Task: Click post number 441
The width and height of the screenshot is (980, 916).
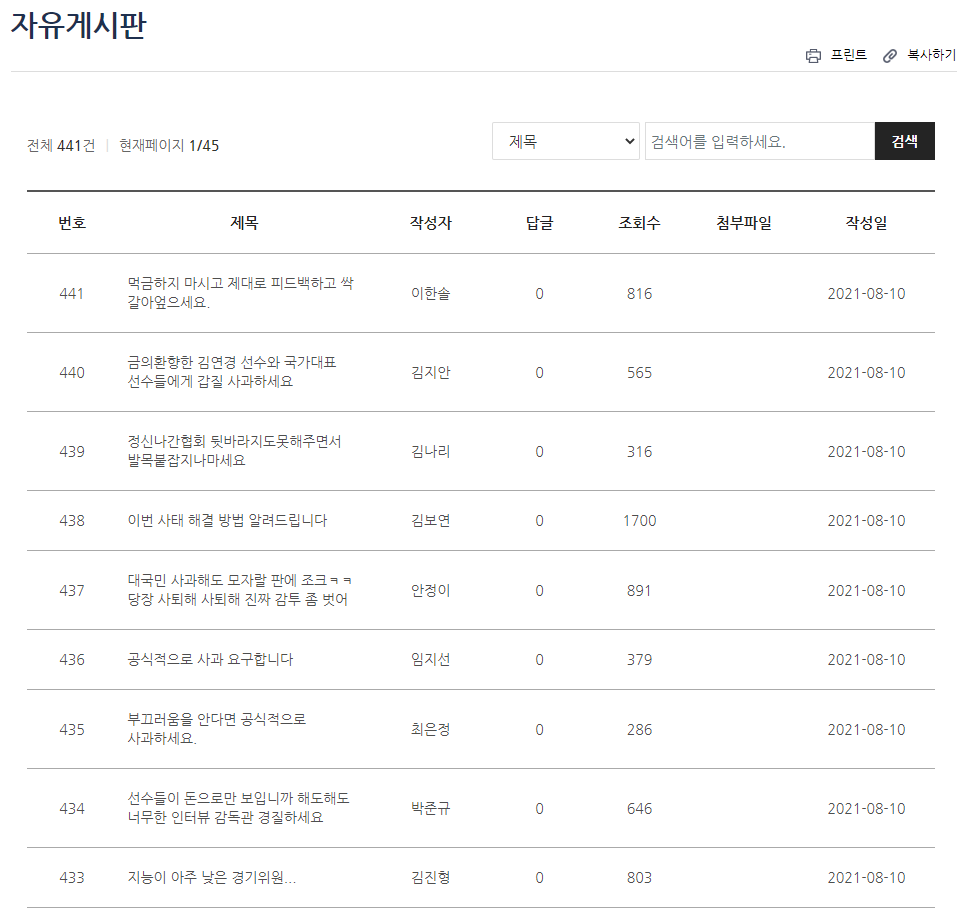Action: click(x=72, y=294)
